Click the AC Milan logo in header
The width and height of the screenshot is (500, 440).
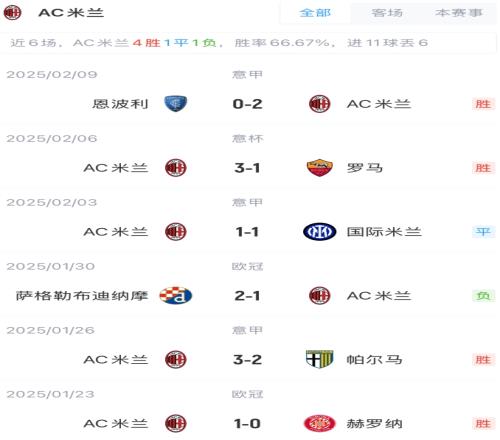click(12, 13)
